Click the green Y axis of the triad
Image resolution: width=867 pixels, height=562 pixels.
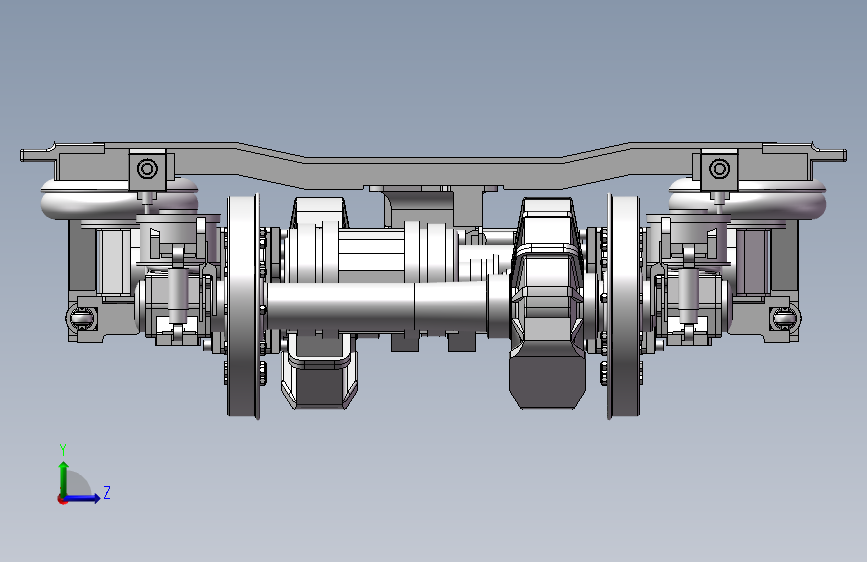pyautogui.click(x=64, y=478)
